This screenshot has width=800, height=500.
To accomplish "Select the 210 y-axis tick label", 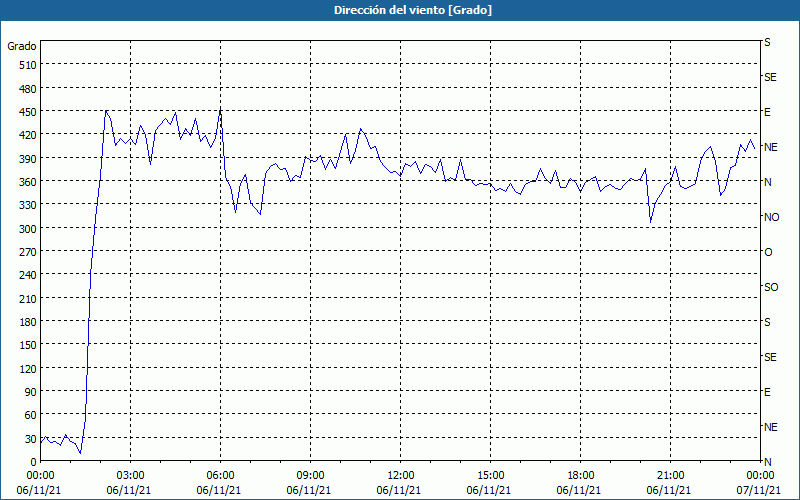I will 28,299.
